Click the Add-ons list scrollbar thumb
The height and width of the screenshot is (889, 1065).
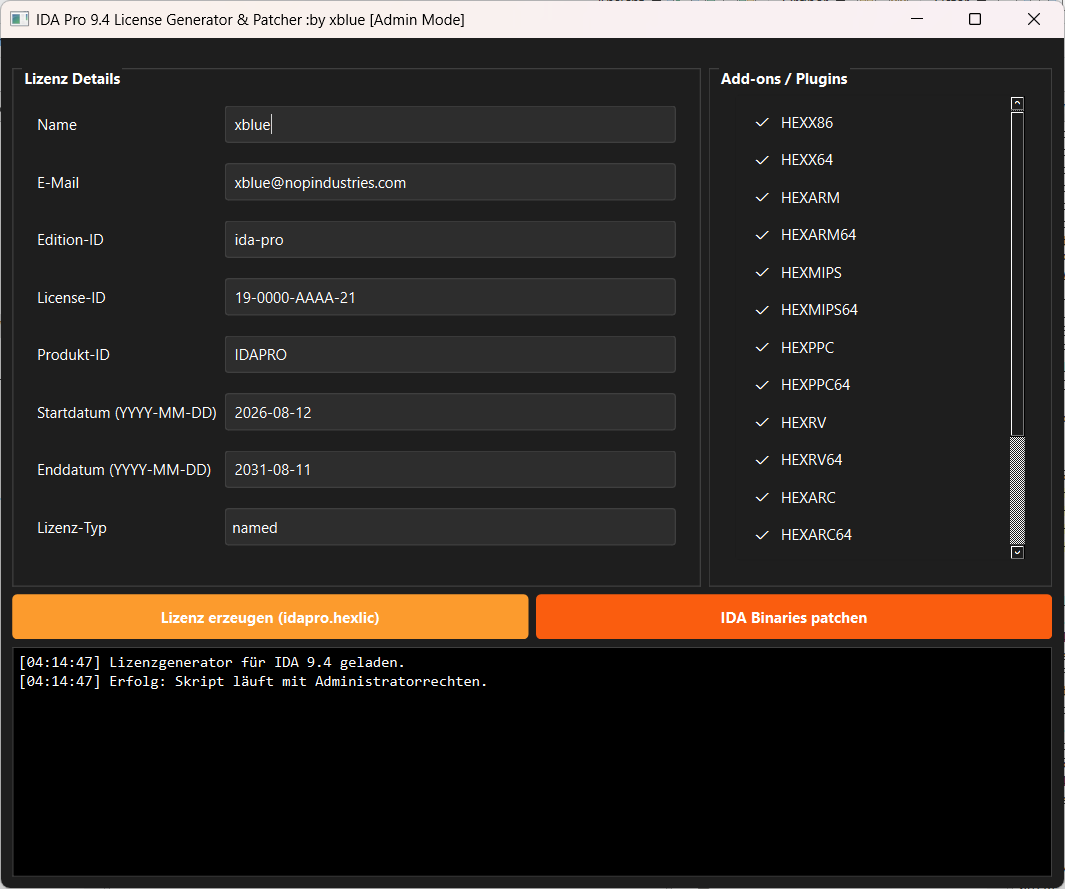pyautogui.click(x=1017, y=274)
